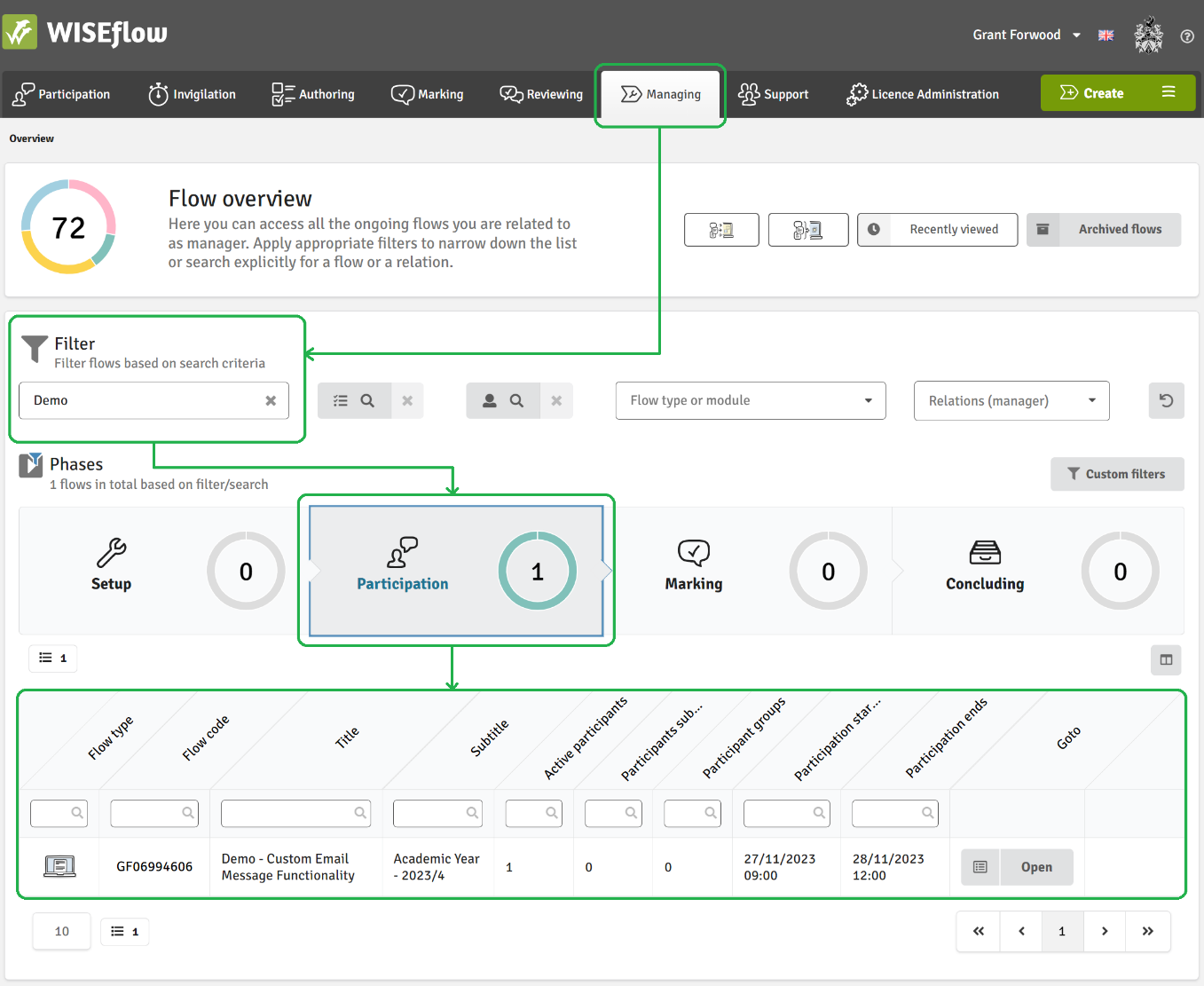This screenshot has height=986, width=1204.
Task: Sort by Flow code column header
Action: pyautogui.click(x=205, y=738)
